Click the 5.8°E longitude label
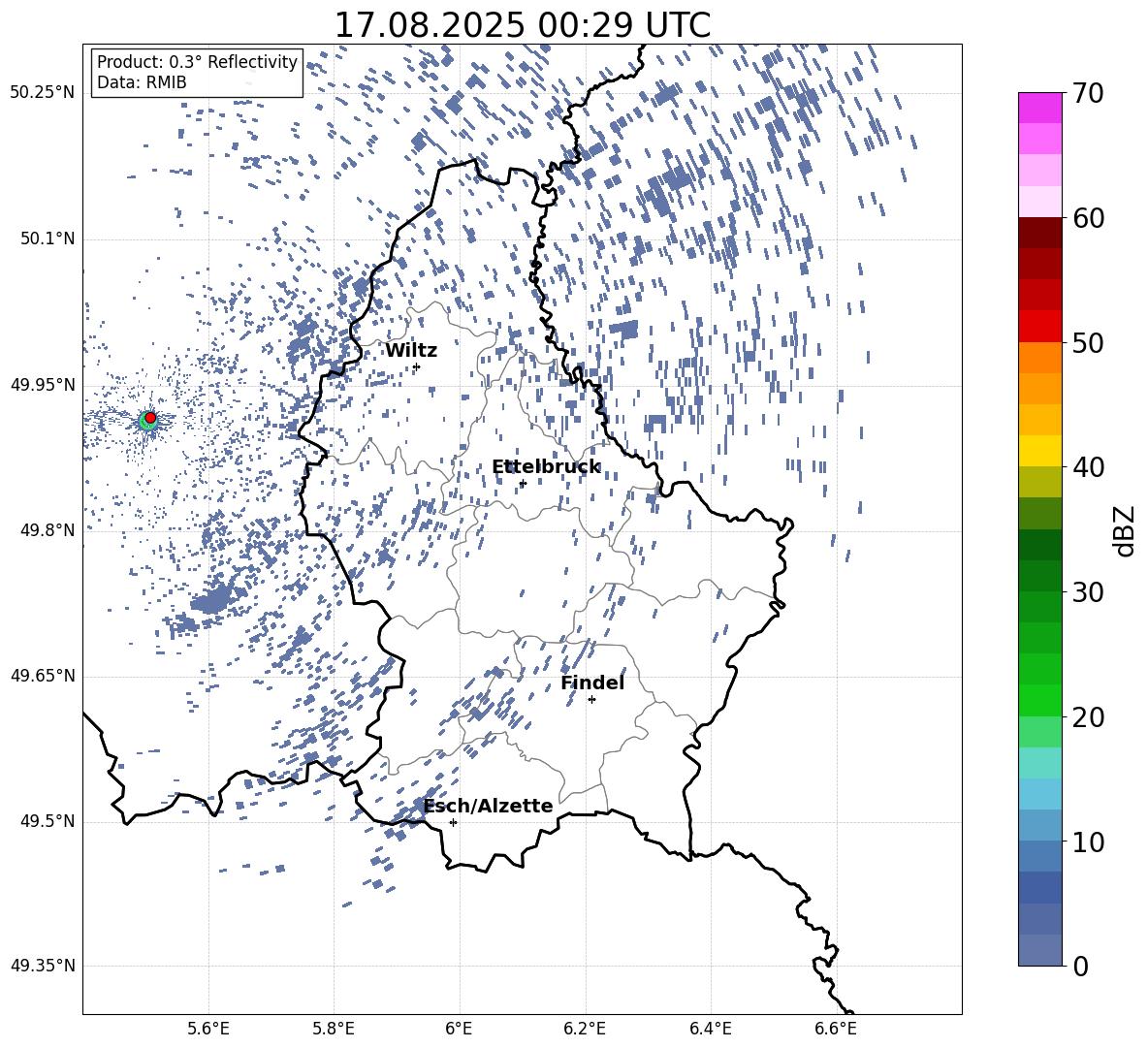Image resolution: width=1148 pixels, height=1048 pixels. [334, 1029]
